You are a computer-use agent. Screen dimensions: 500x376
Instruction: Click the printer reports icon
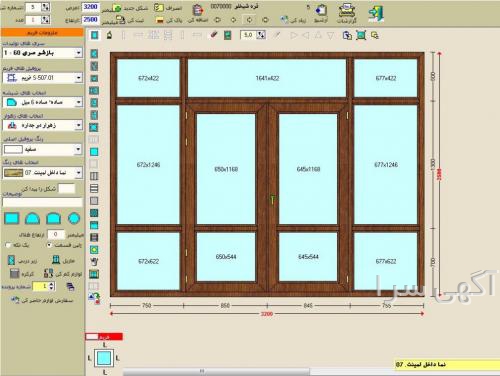coord(346,11)
